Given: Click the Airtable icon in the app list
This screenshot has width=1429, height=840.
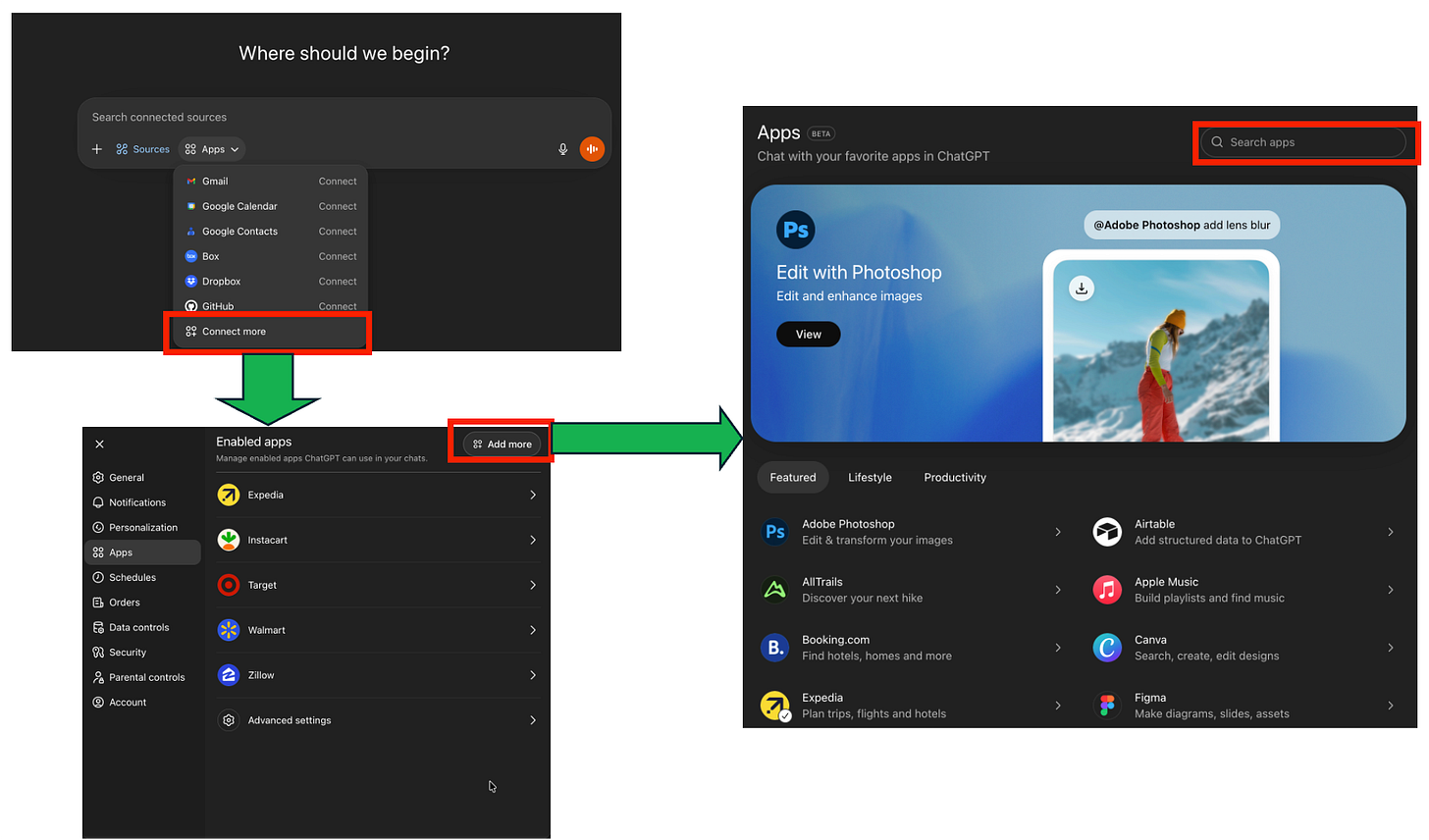Looking at the screenshot, I should point(1108,532).
